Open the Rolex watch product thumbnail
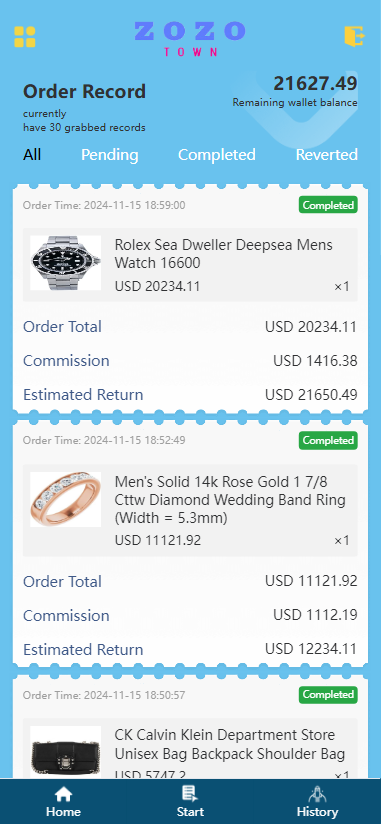The image size is (381, 824). point(66,263)
